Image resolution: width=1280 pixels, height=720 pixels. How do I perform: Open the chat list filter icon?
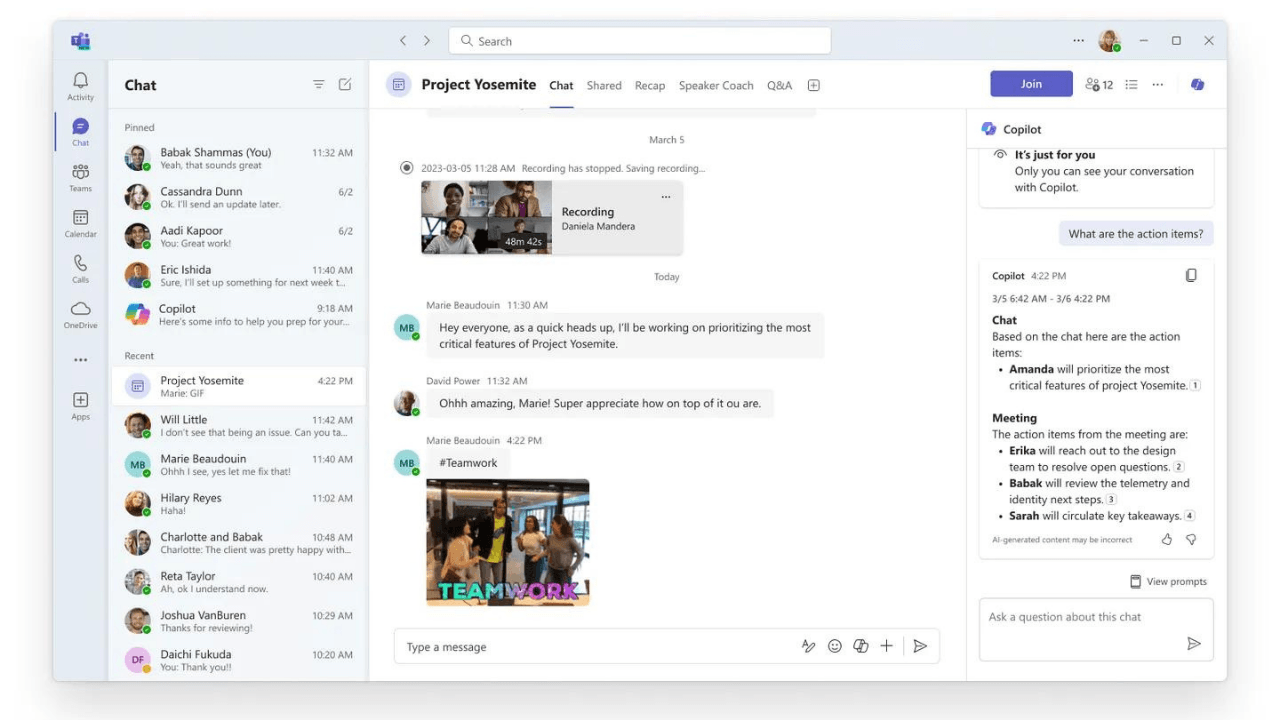[318, 85]
